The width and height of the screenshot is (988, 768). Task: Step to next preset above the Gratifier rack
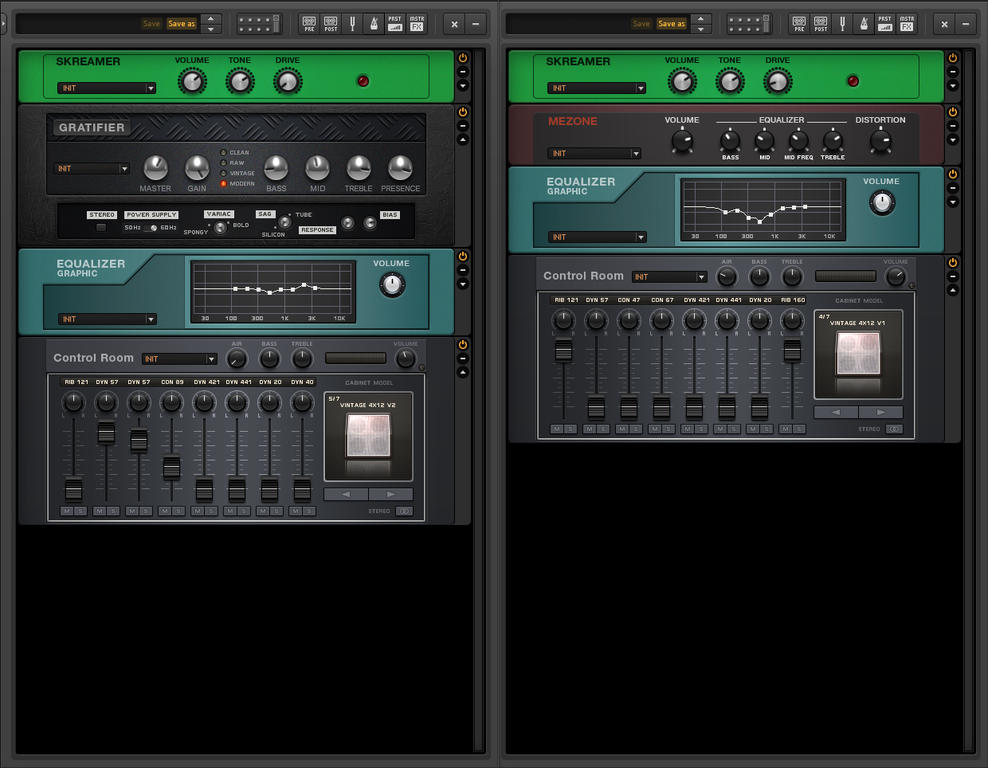point(210,29)
